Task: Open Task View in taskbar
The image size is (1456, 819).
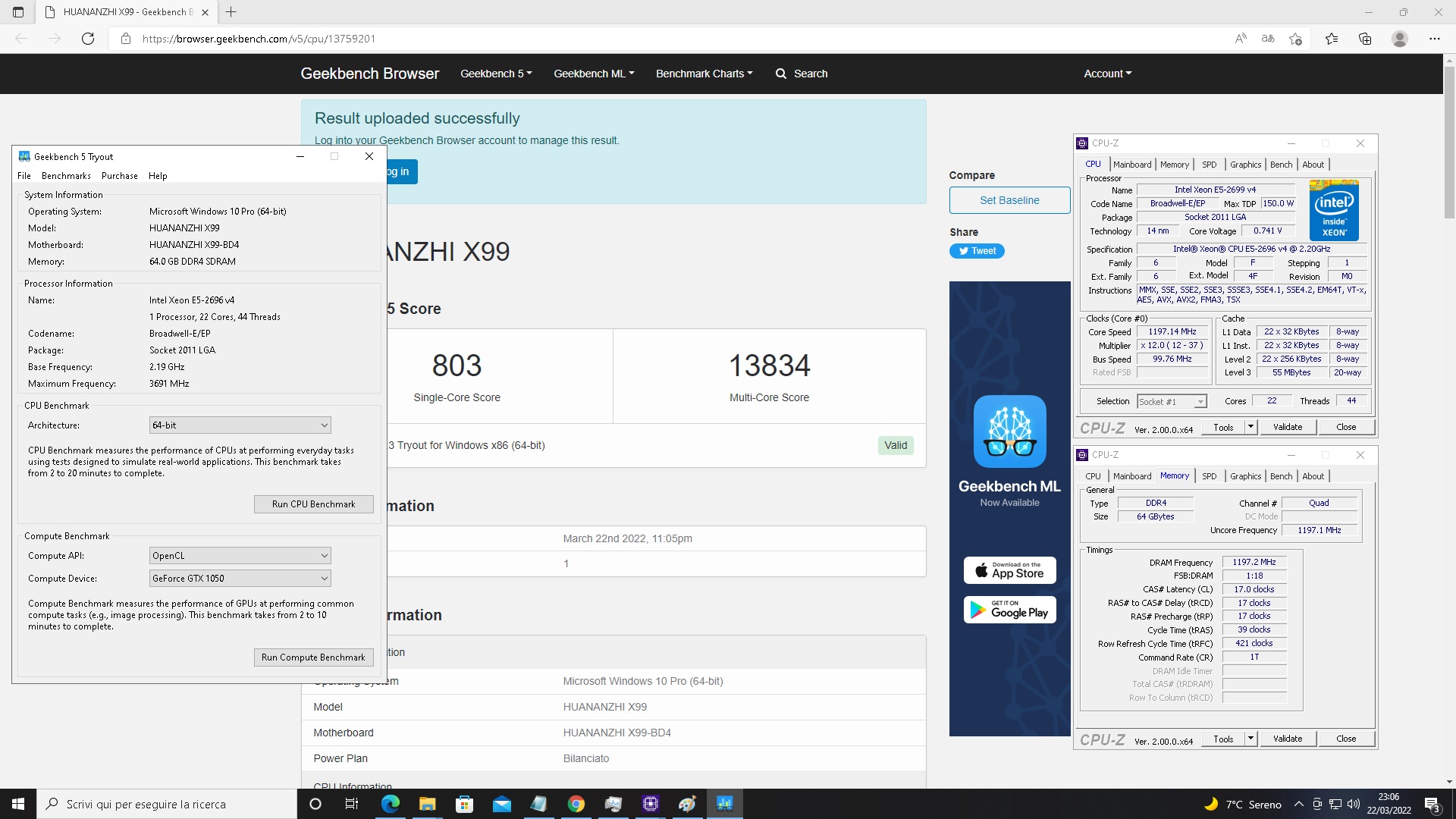Action: click(x=351, y=804)
